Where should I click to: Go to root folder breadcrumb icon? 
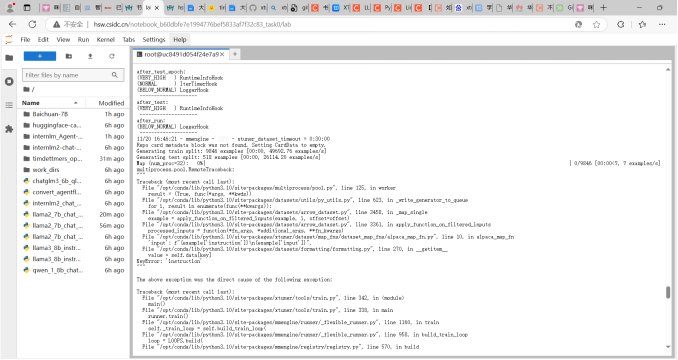[26, 89]
